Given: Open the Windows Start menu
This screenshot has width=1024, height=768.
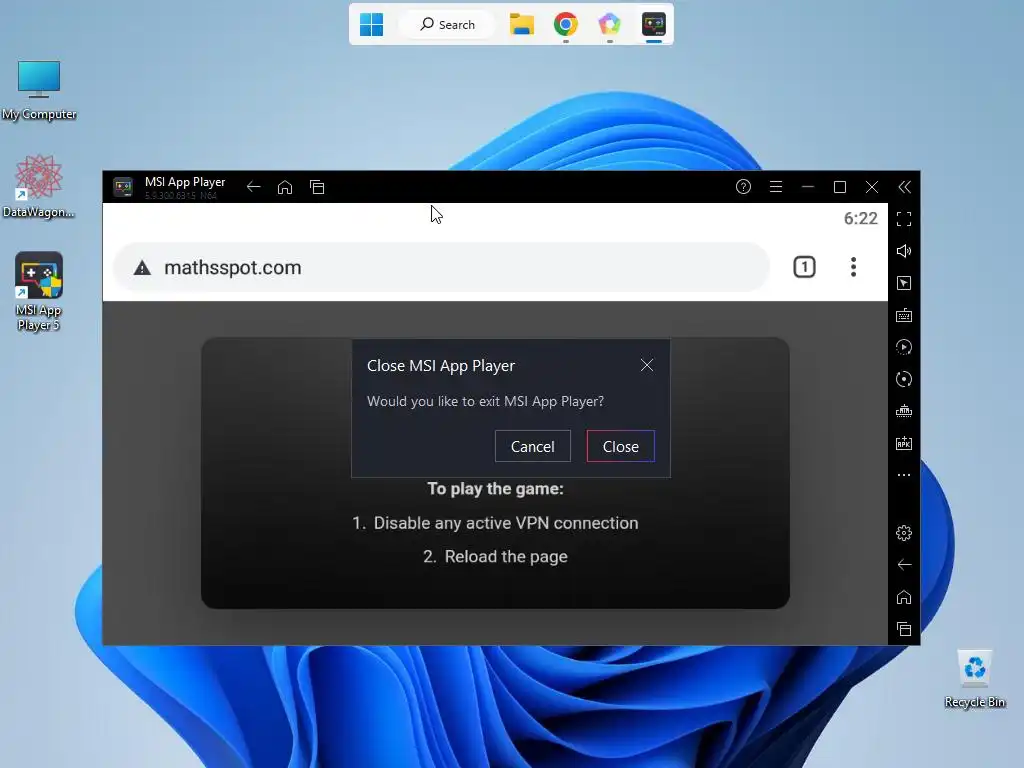Looking at the screenshot, I should [372, 24].
